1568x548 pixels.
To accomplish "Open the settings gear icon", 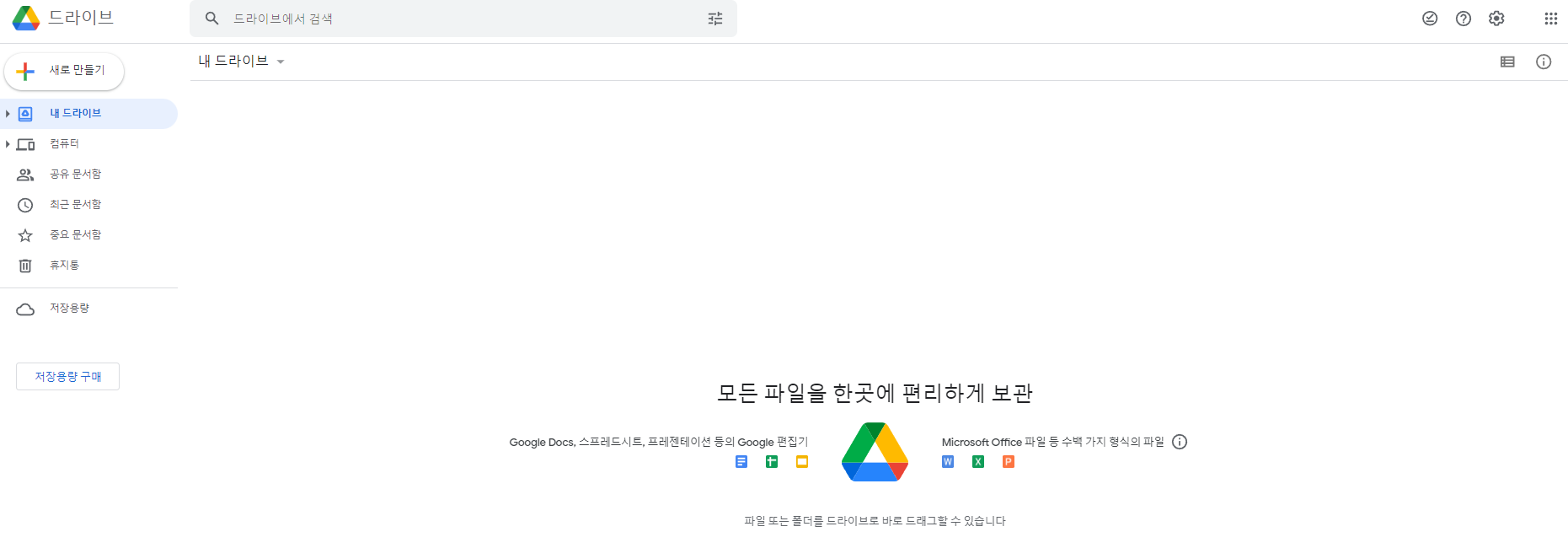I will pos(1496,19).
